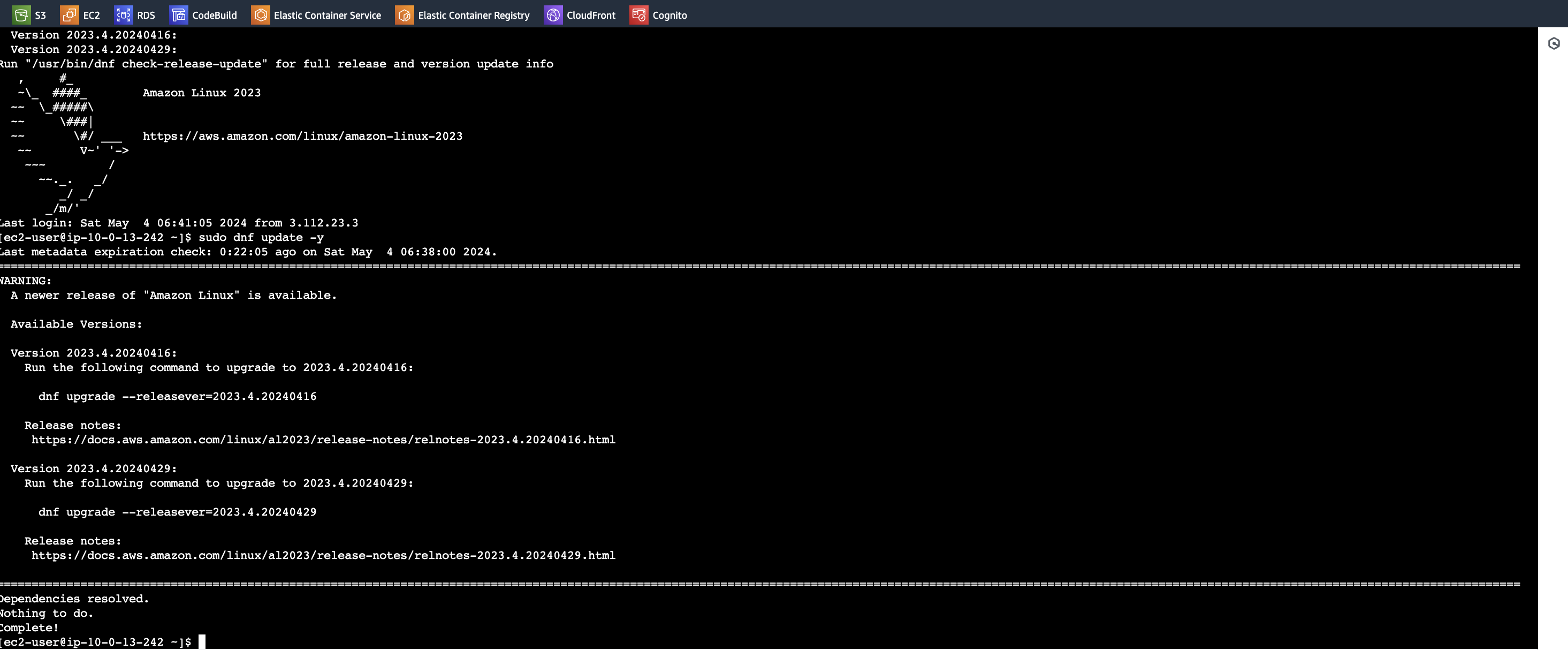
Task: Select the CloudFront bookmark label text
Action: [591, 15]
